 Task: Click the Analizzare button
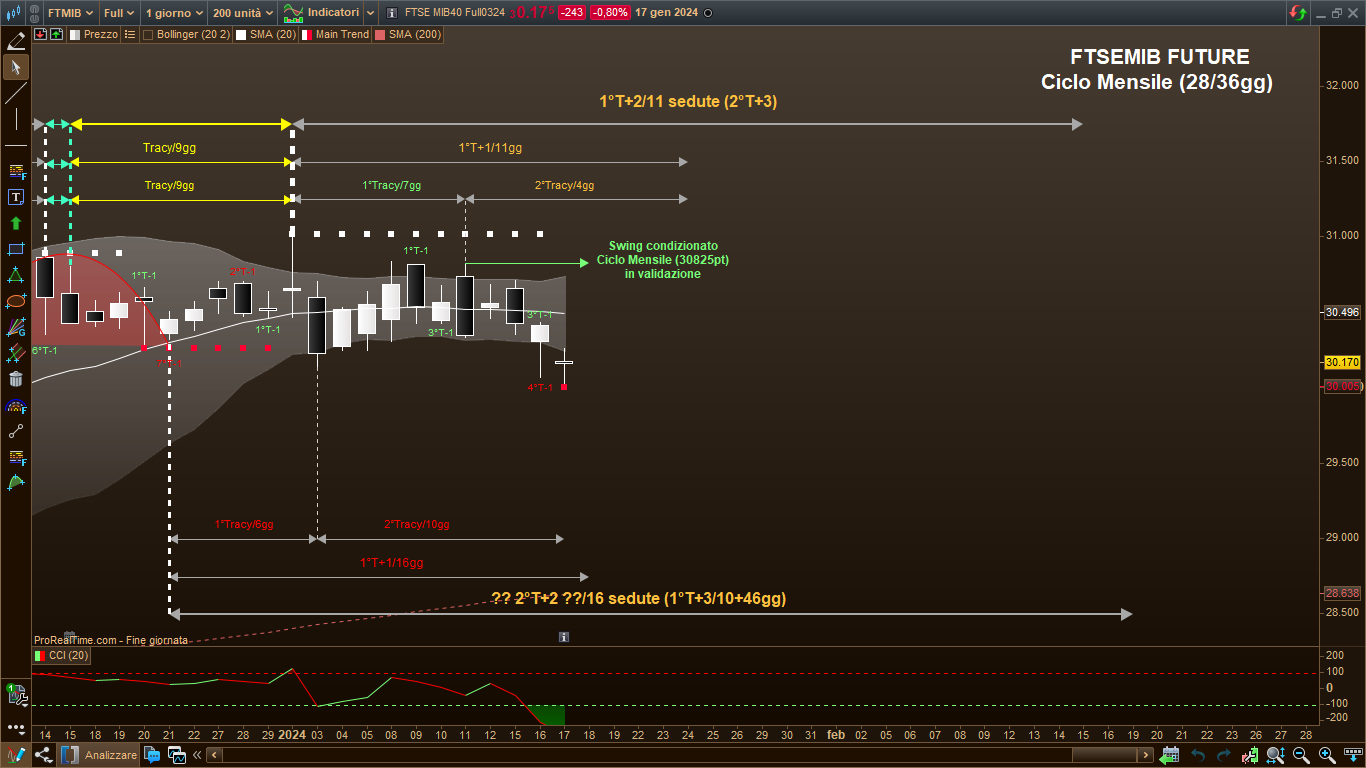[100, 755]
